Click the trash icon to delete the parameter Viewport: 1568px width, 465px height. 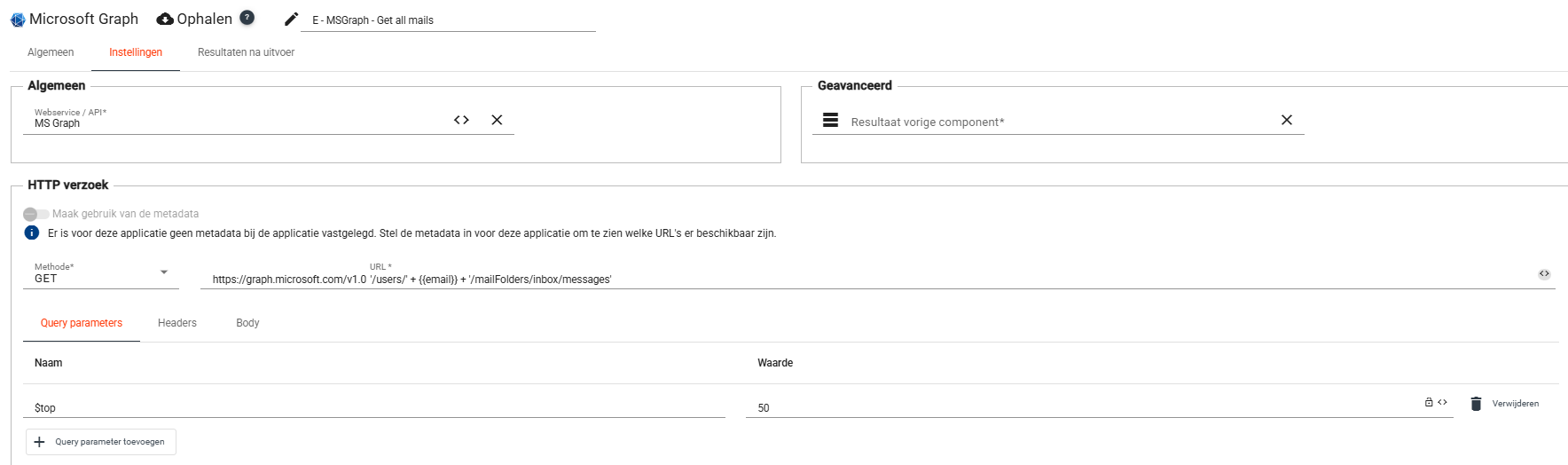1476,404
